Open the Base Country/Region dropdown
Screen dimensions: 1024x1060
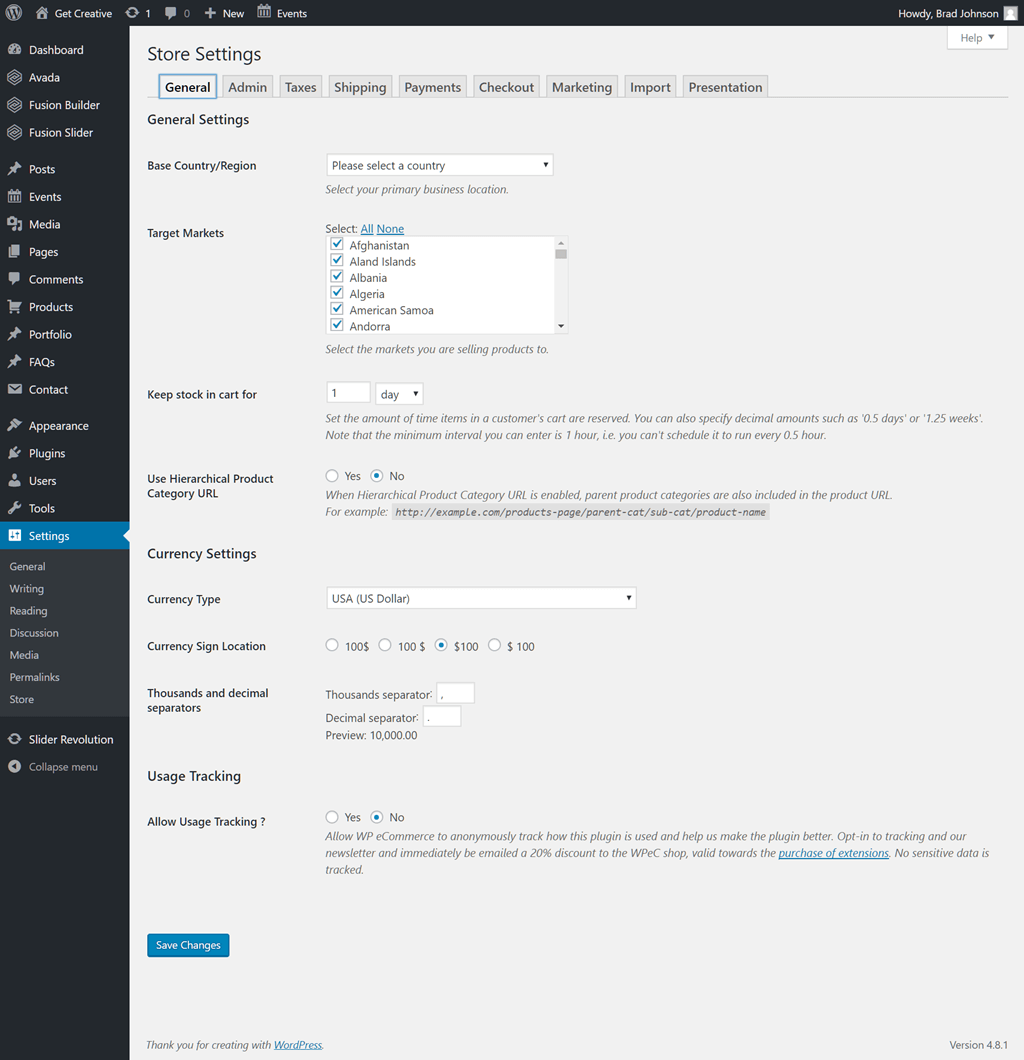coord(439,165)
